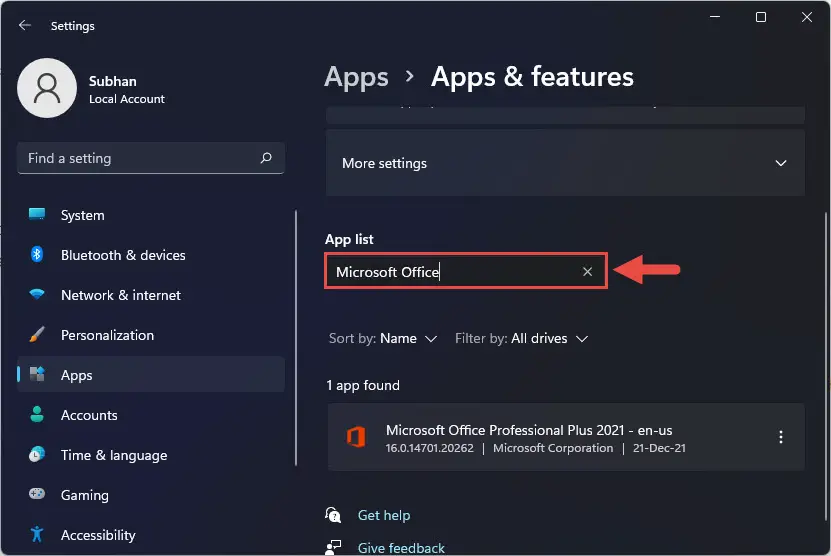Select the Accounts person icon
Image resolution: width=831 pixels, height=556 pixels.
click(x=37, y=414)
